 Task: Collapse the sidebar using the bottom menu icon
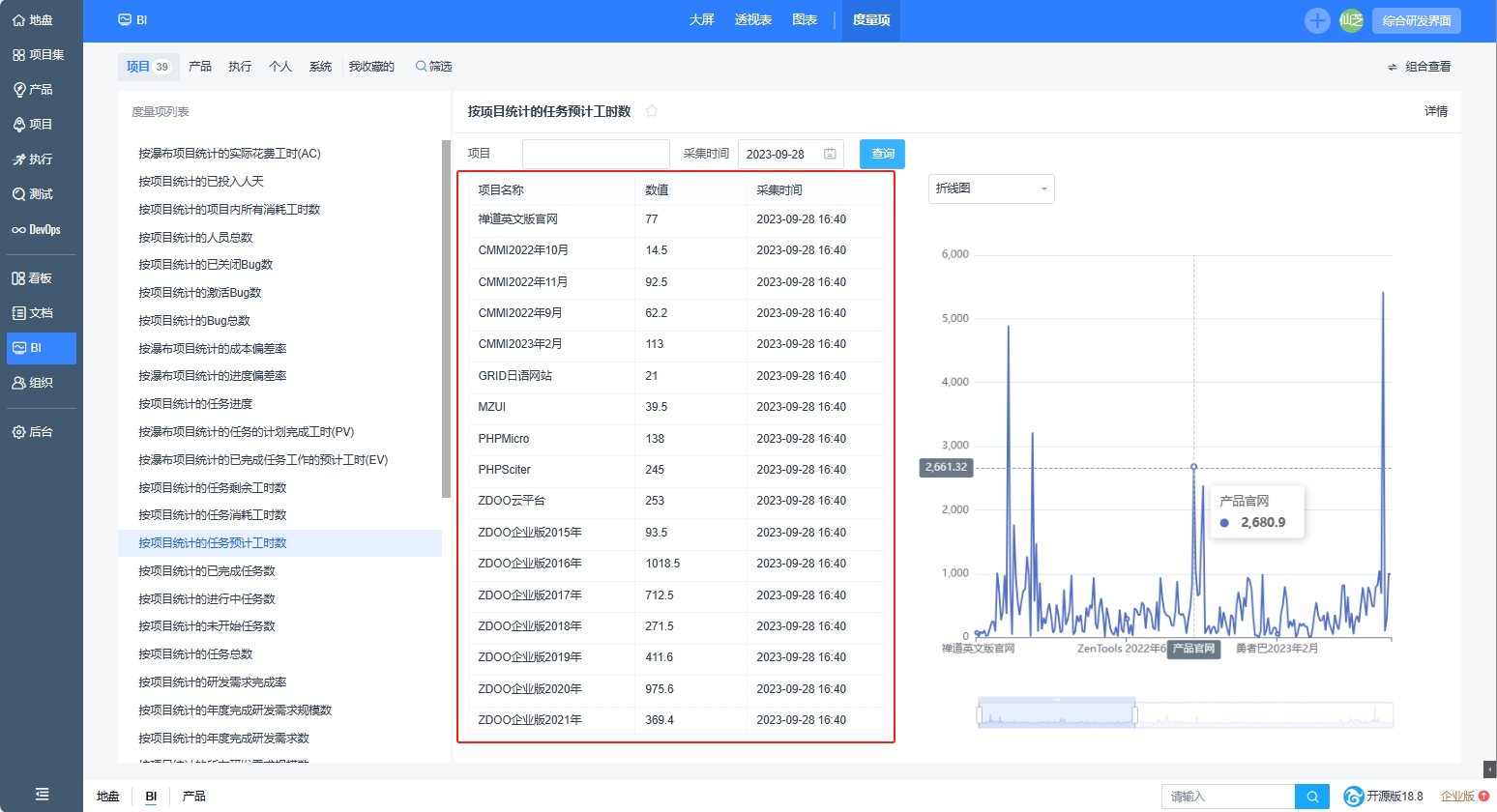click(42, 794)
